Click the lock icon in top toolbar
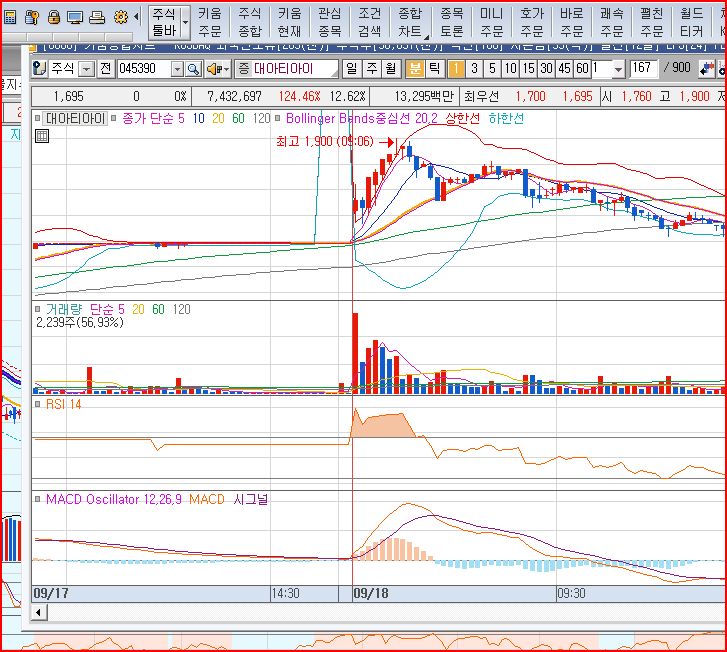The image size is (727, 652). (x=53, y=17)
